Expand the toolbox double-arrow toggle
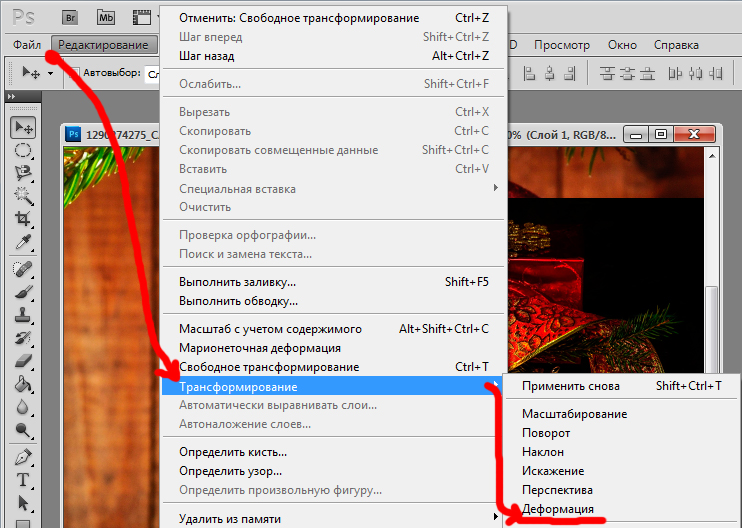742x528 pixels. [11, 96]
